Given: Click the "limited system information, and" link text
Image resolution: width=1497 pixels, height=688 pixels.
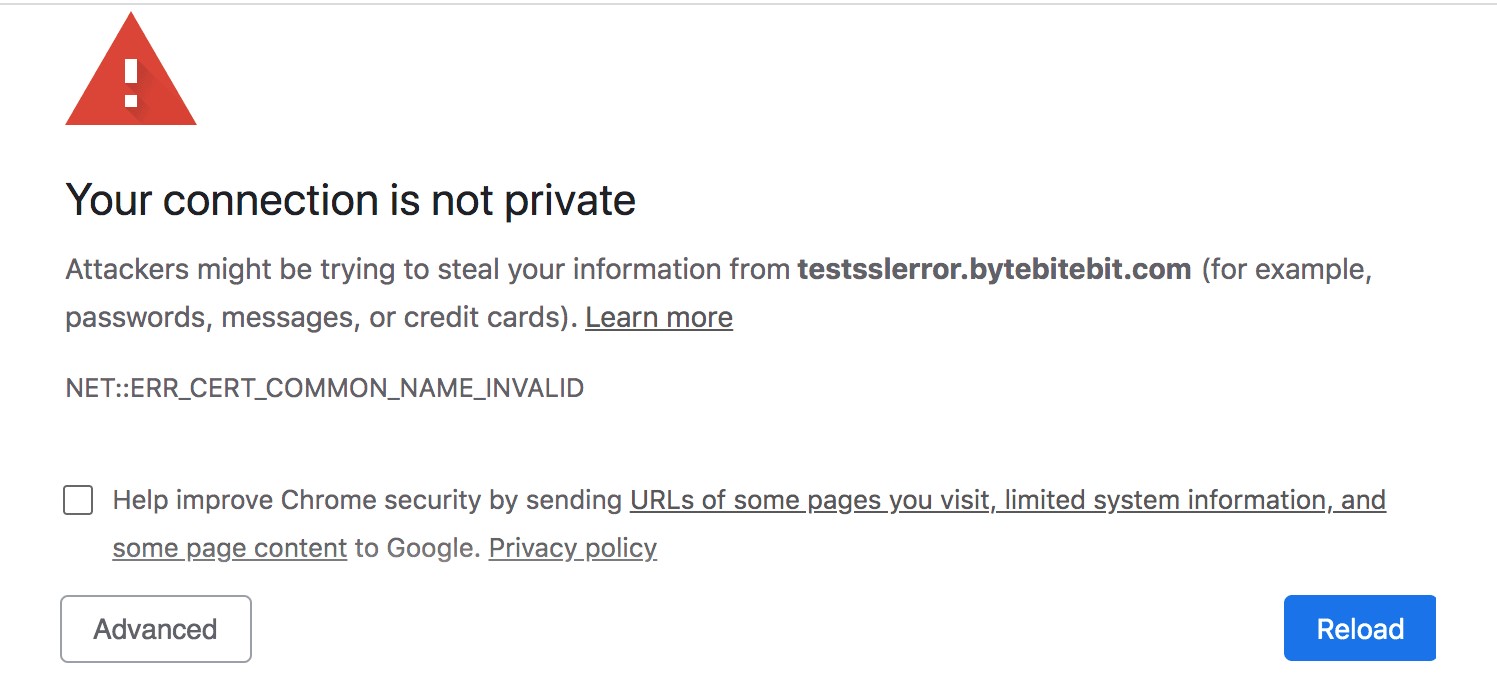Looking at the screenshot, I should [1195, 500].
